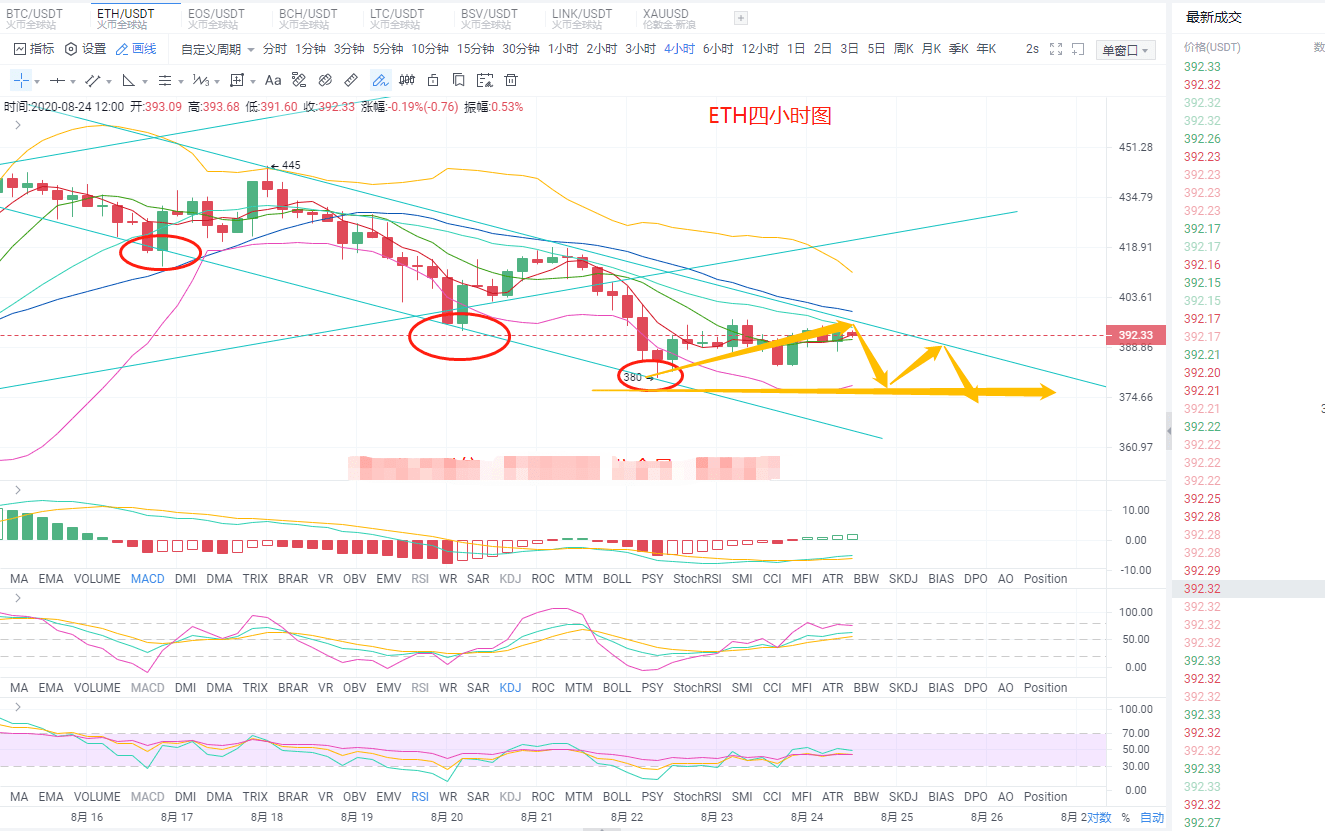
Task: Expand Fibonacci lines tool options arrow
Action: [x=181, y=81]
